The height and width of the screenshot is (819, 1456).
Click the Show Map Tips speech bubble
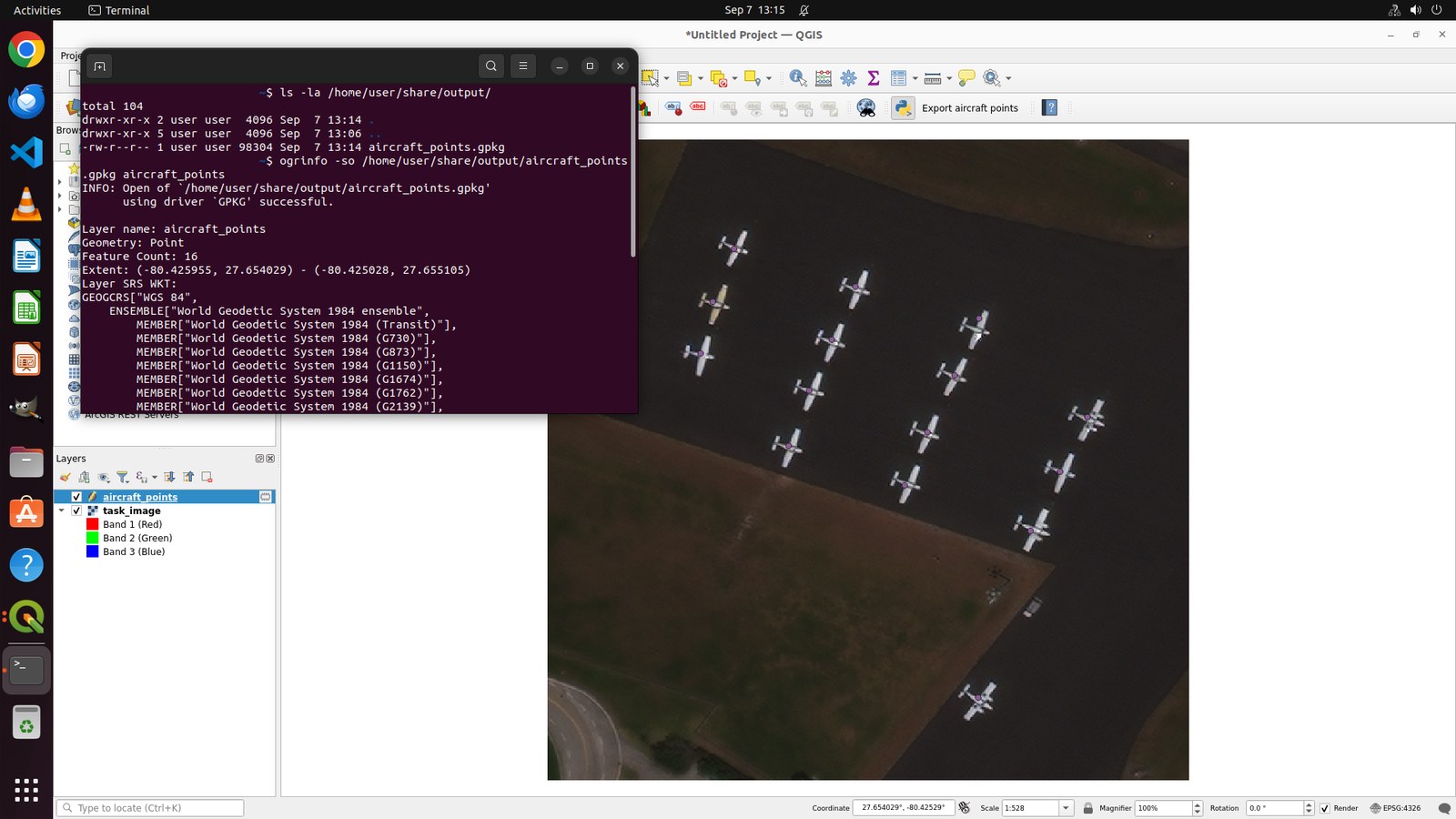pyautogui.click(x=966, y=78)
